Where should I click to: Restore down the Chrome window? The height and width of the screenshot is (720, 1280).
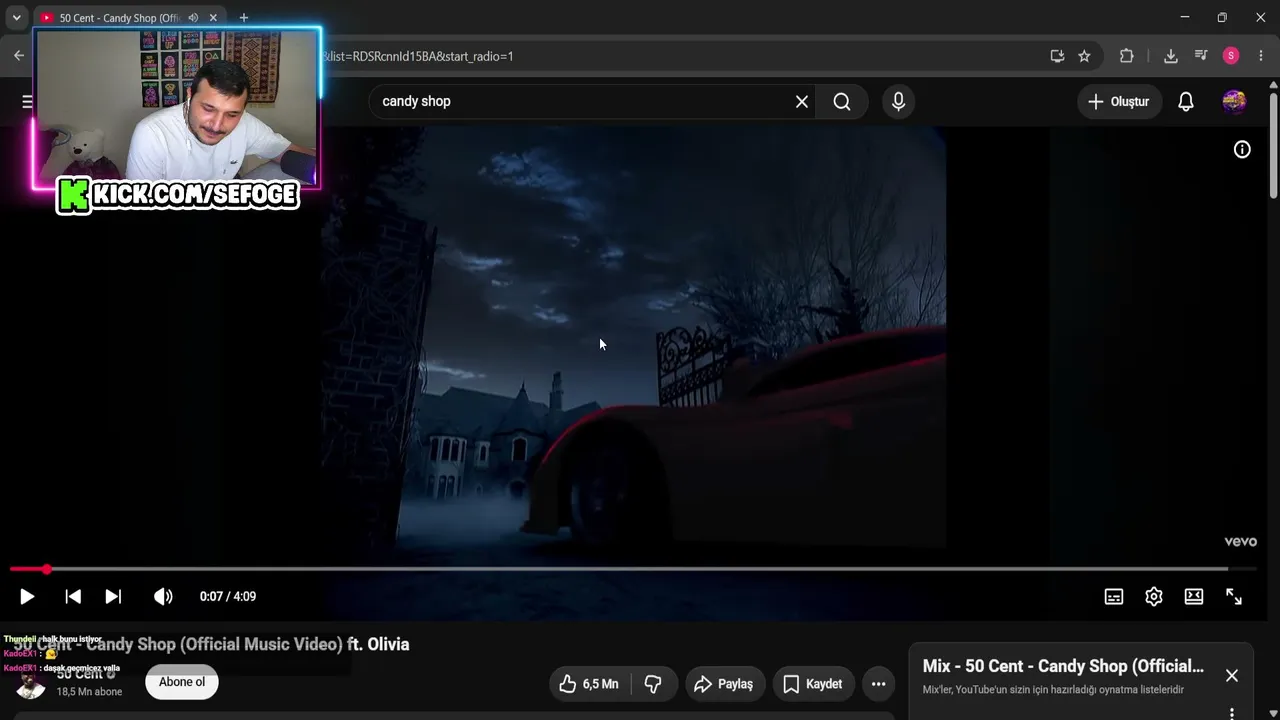pyautogui.click(x=1222, y=17)
